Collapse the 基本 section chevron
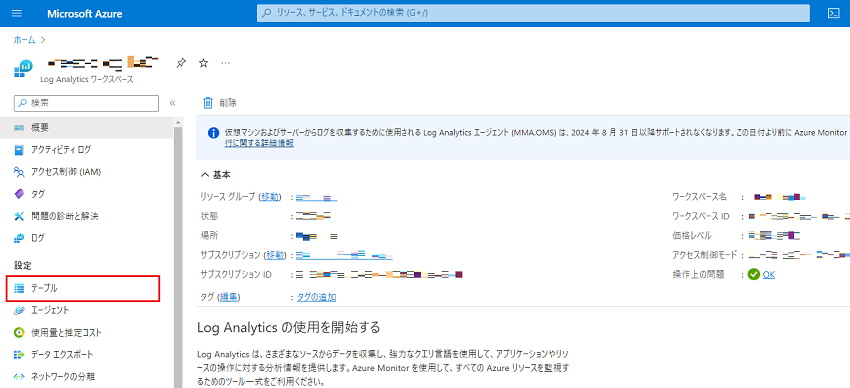850x388 pixels. [205, 175]
